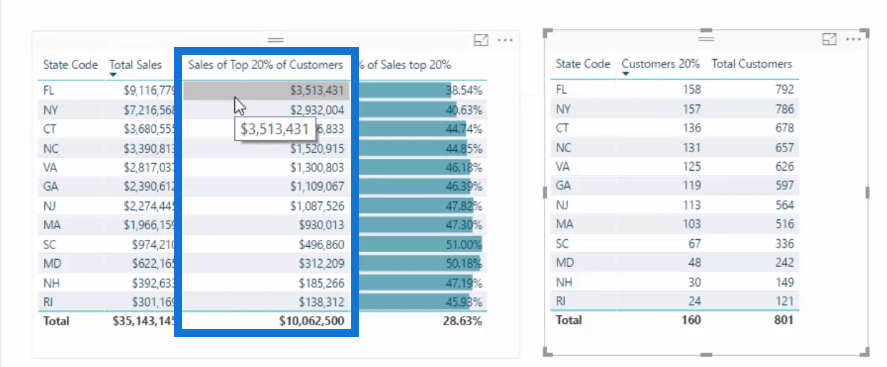Select 48 customers cell for MD

pyautogui.click(x=694, y=262)
